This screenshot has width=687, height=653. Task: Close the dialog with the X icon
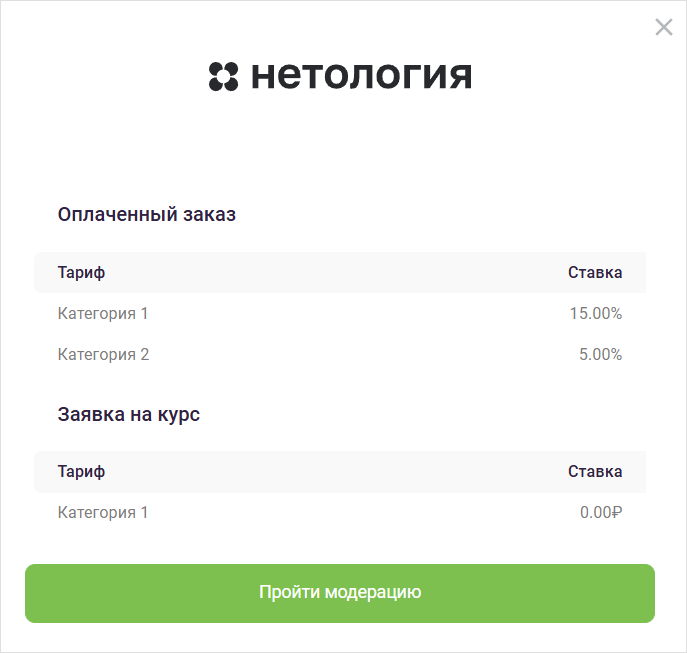[663, 27]
